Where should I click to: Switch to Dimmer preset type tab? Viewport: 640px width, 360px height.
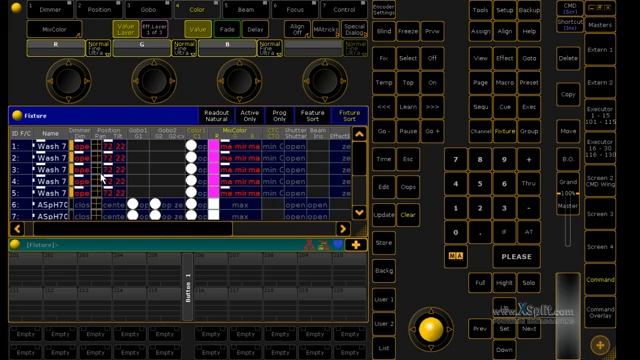point(50,9)
